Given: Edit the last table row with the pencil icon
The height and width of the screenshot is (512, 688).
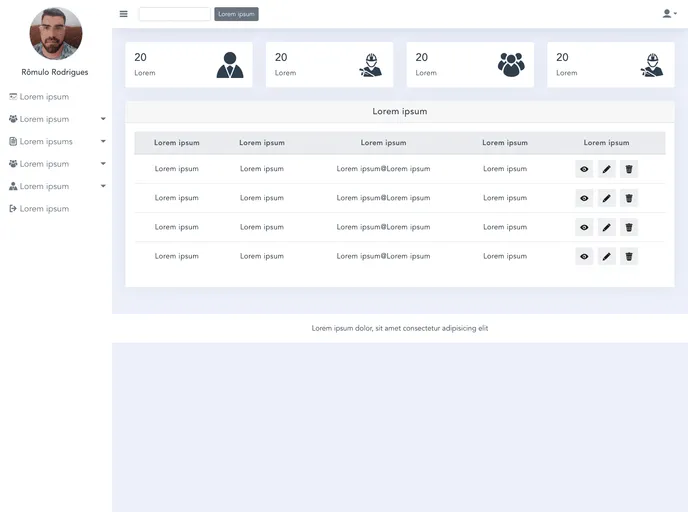Looking at the screenshot, I should [x=606, y=257].
